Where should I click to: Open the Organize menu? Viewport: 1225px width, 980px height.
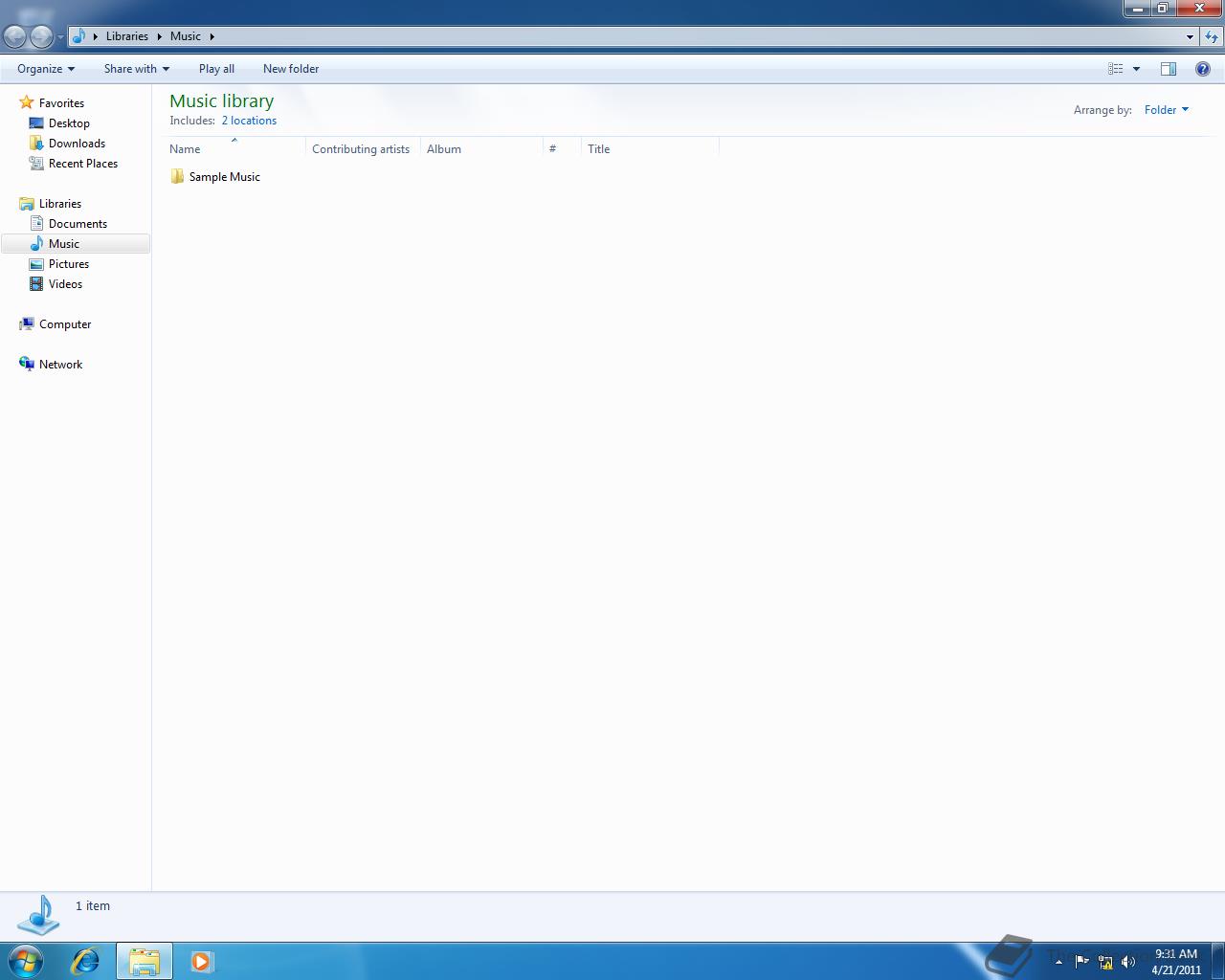coord(46,69)
